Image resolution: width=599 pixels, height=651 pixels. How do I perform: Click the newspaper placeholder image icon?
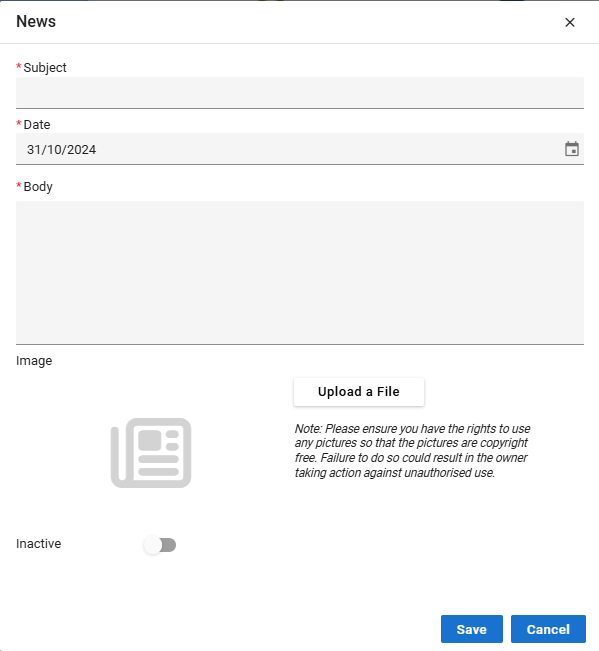pyautogui.click(x=151, y=453)
